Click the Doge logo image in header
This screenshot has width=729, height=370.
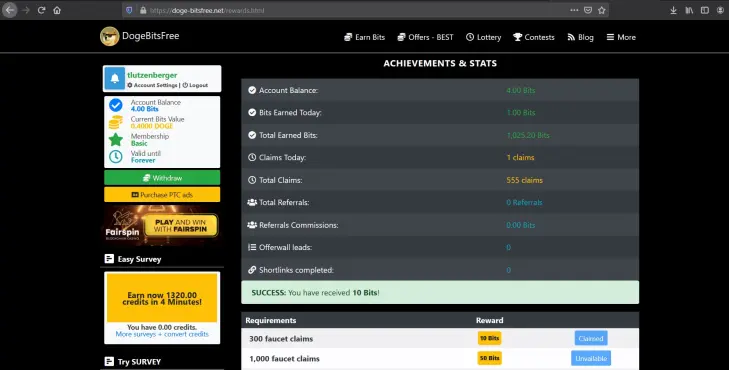pyautogui.click(x=110, y=36)
